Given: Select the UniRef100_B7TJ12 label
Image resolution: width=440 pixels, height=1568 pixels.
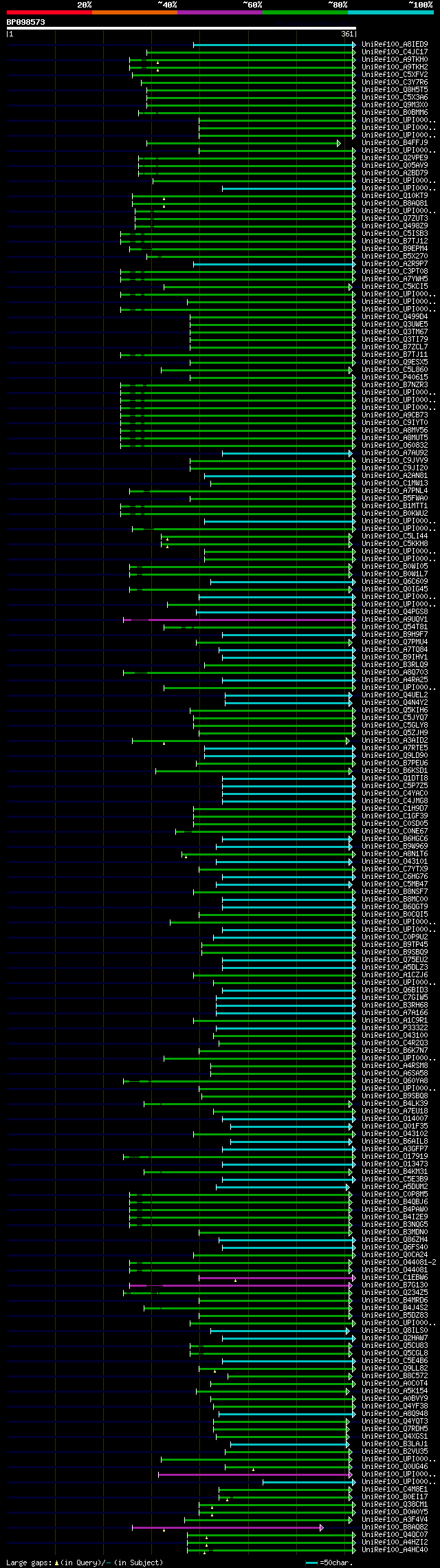Looking at the screenshot, I should [395, 241].
